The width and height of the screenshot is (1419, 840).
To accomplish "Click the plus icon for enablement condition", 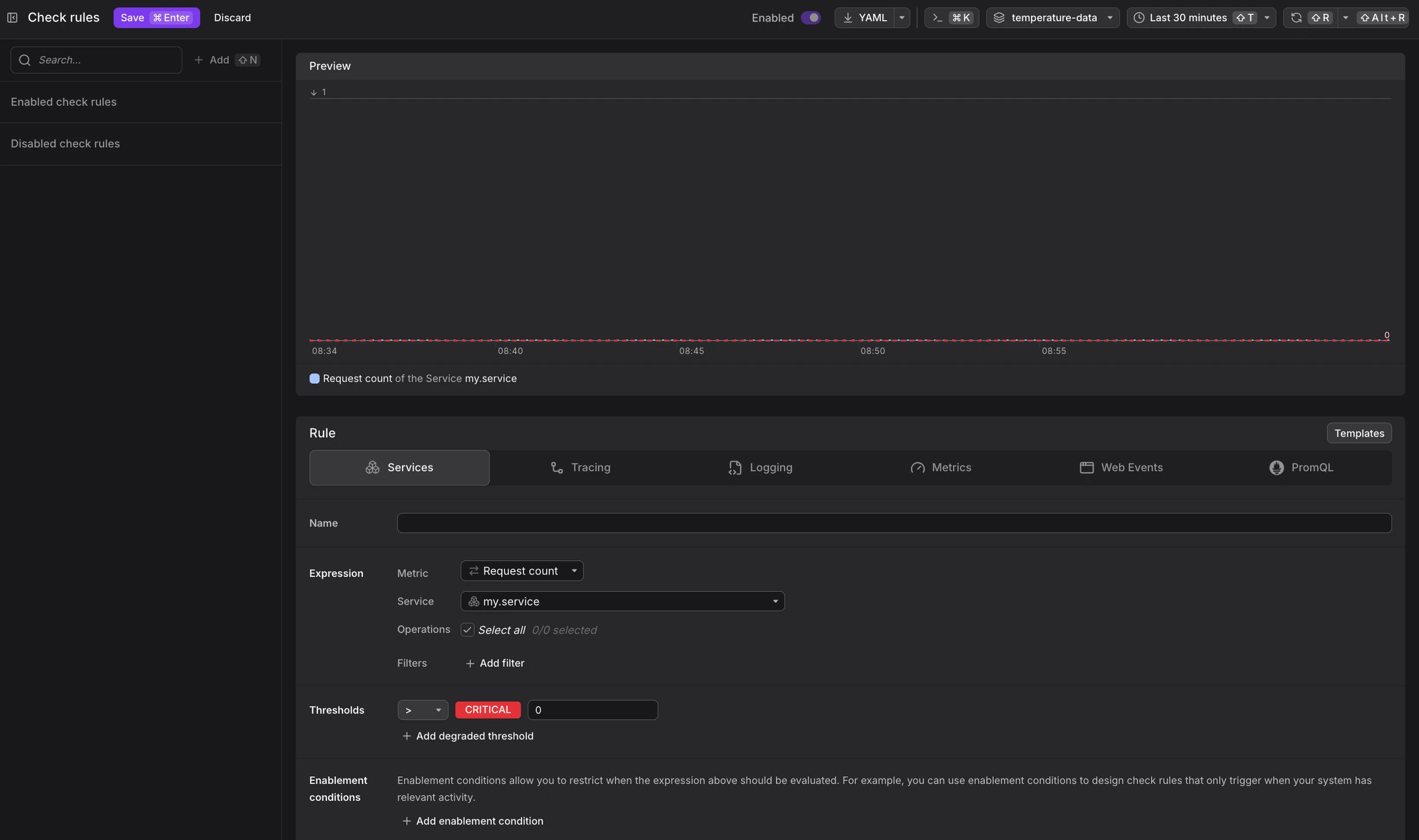I will tap(407, 821).
